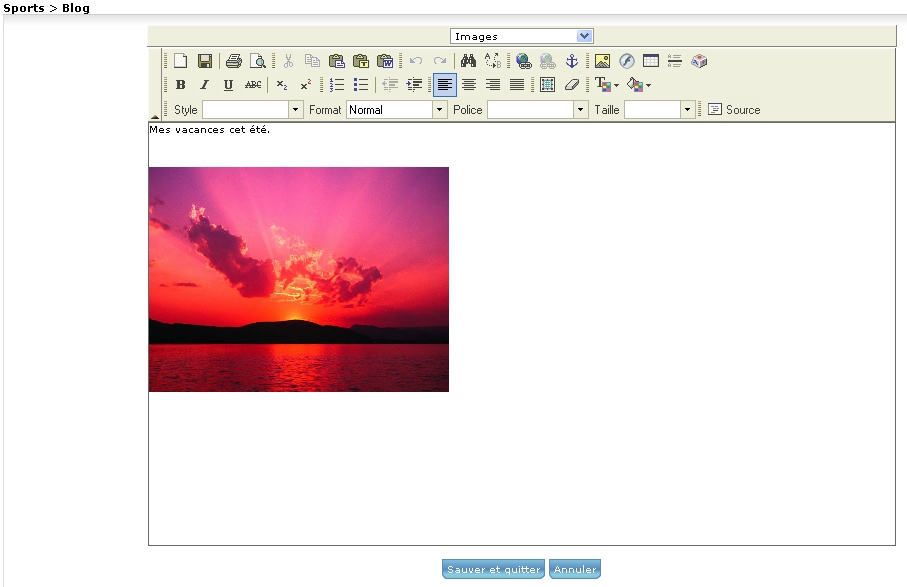907x587 pixels.
Task: Paste from Word icon
Action: click(385, 61)
